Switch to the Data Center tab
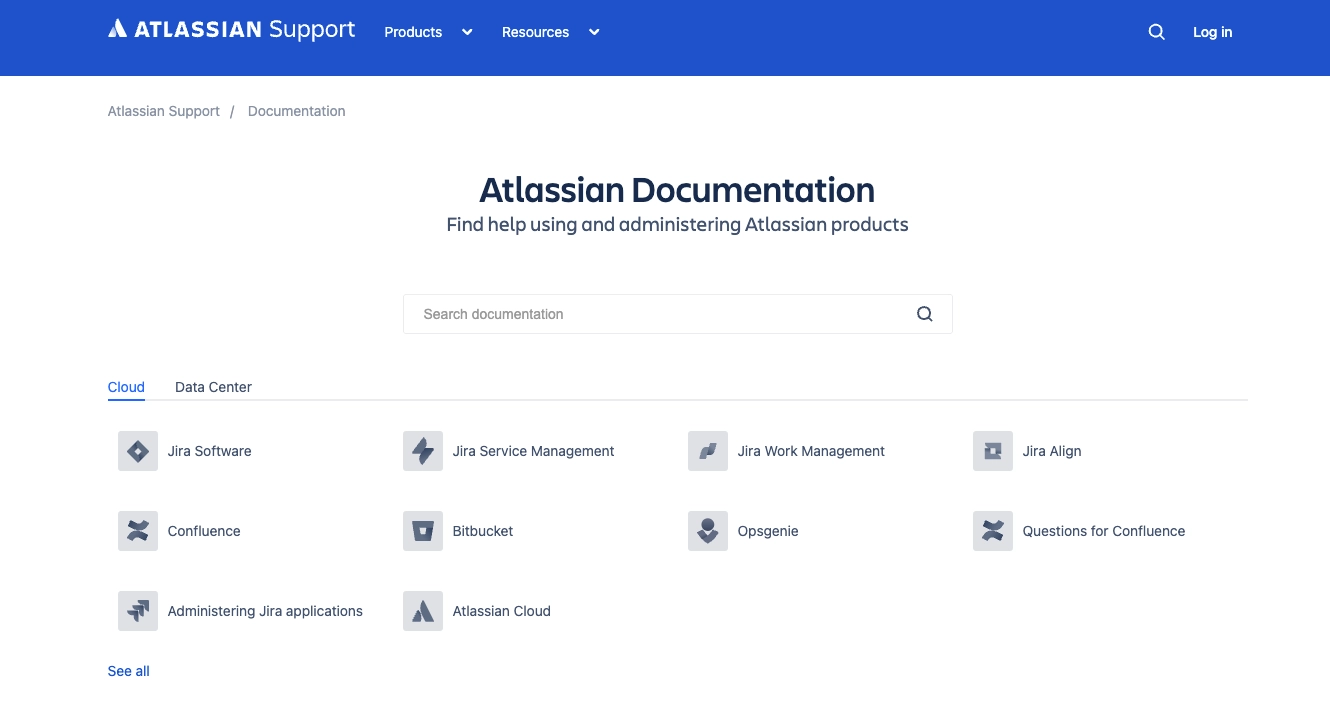1330x711 pixels. 213,387
